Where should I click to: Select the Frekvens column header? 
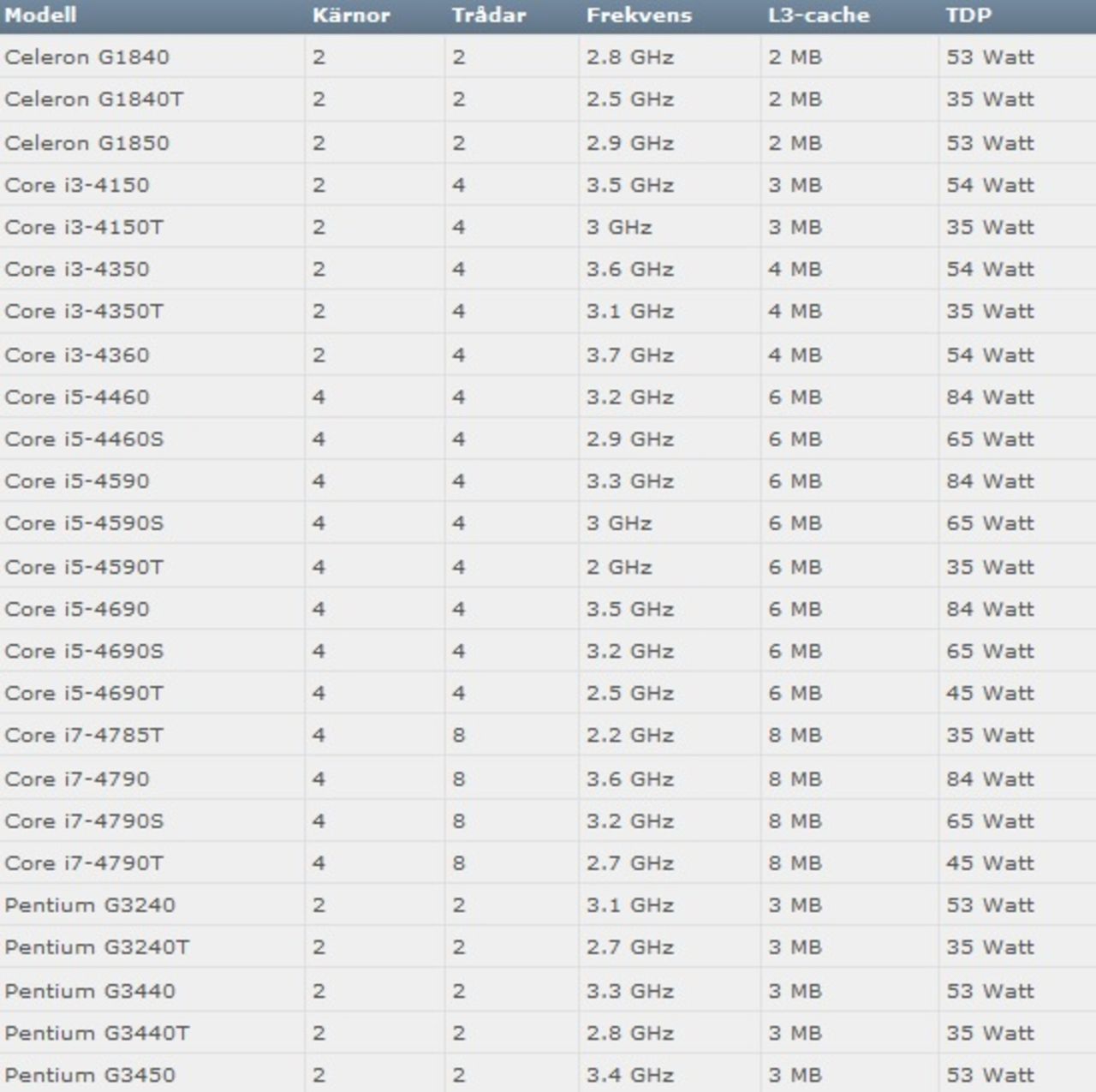coord(637,15)
